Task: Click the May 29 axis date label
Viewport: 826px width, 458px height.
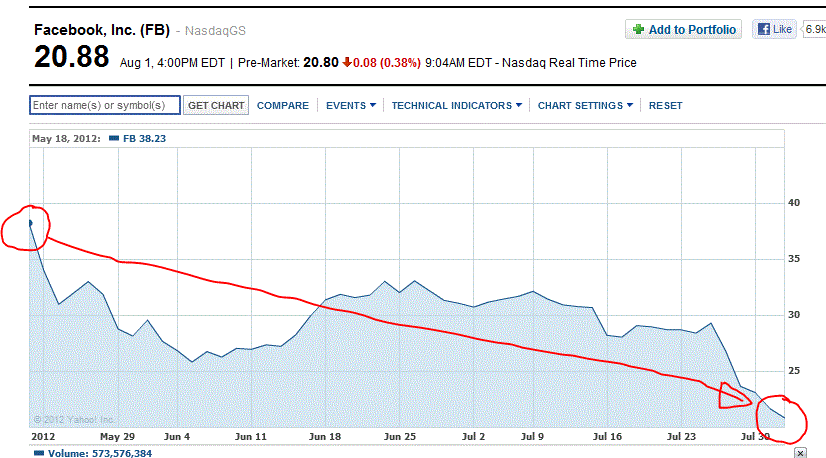Action: click(117, 436)
